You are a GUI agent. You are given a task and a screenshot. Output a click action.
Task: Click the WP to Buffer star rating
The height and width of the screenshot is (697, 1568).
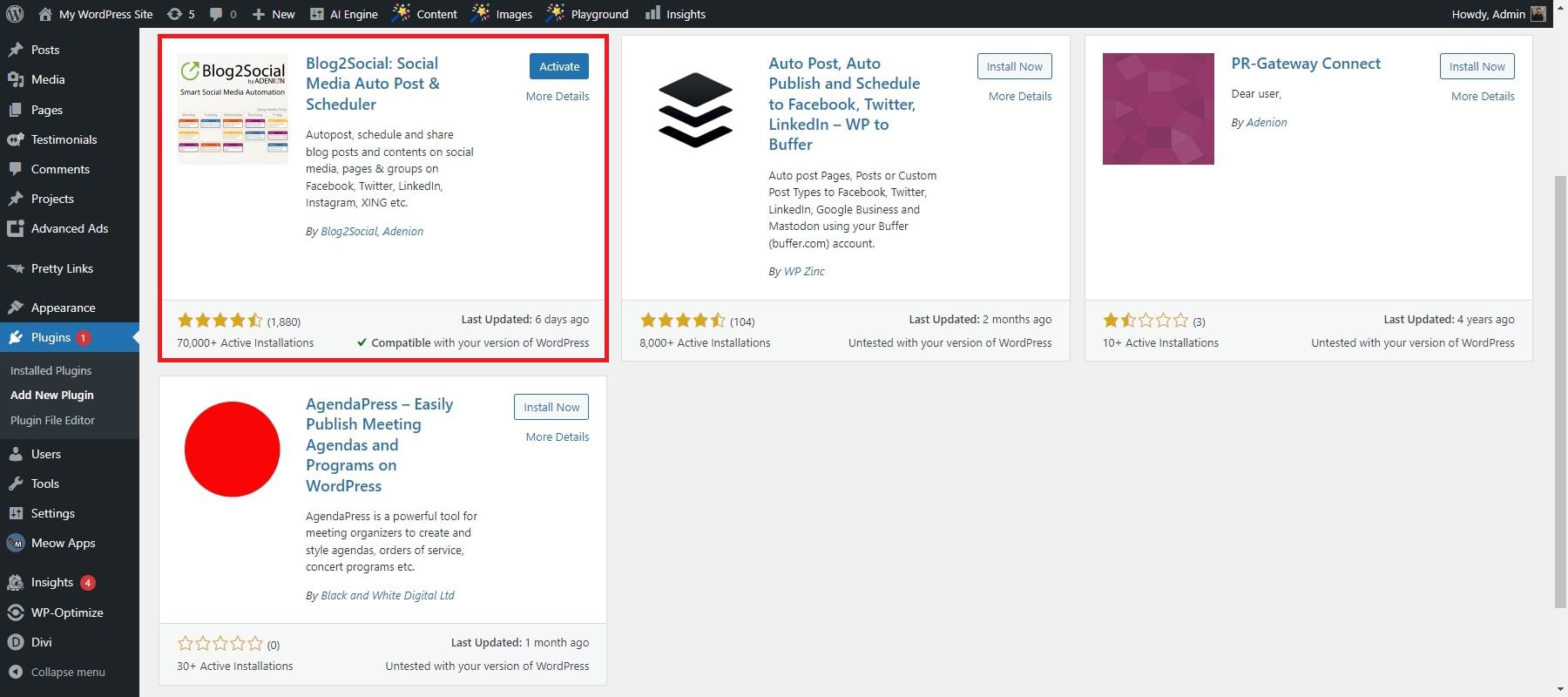(682, 321)
